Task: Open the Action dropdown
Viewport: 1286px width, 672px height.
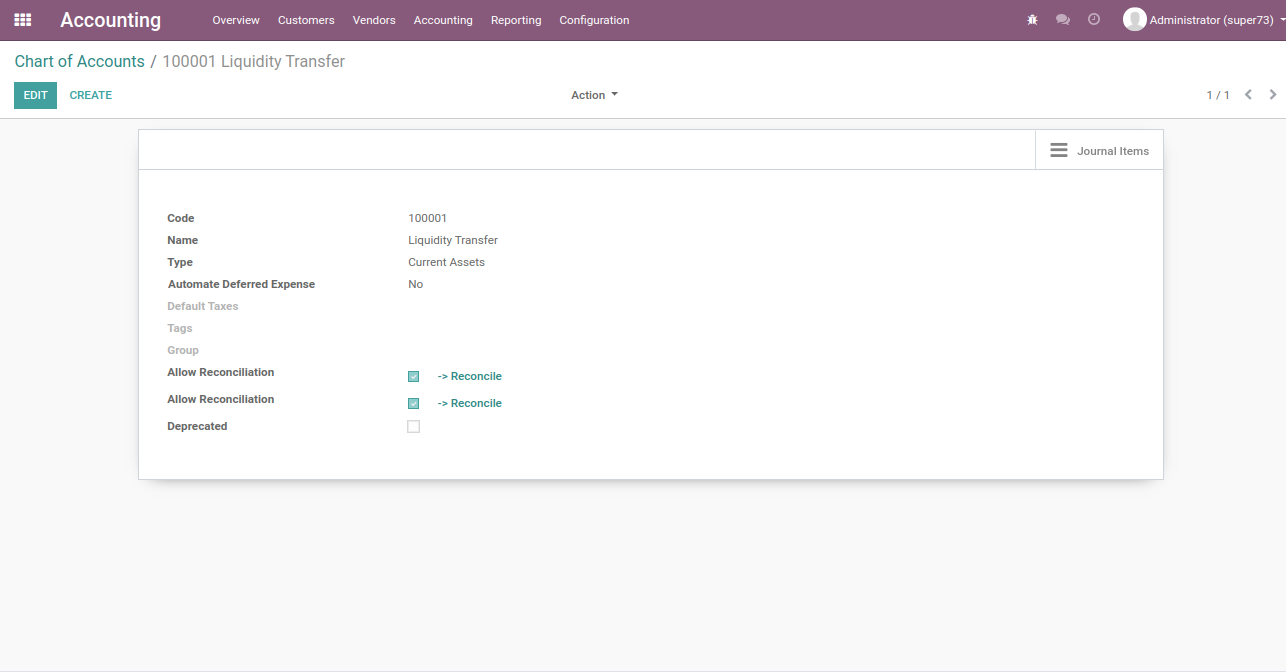Action: (x=593, y=94)
